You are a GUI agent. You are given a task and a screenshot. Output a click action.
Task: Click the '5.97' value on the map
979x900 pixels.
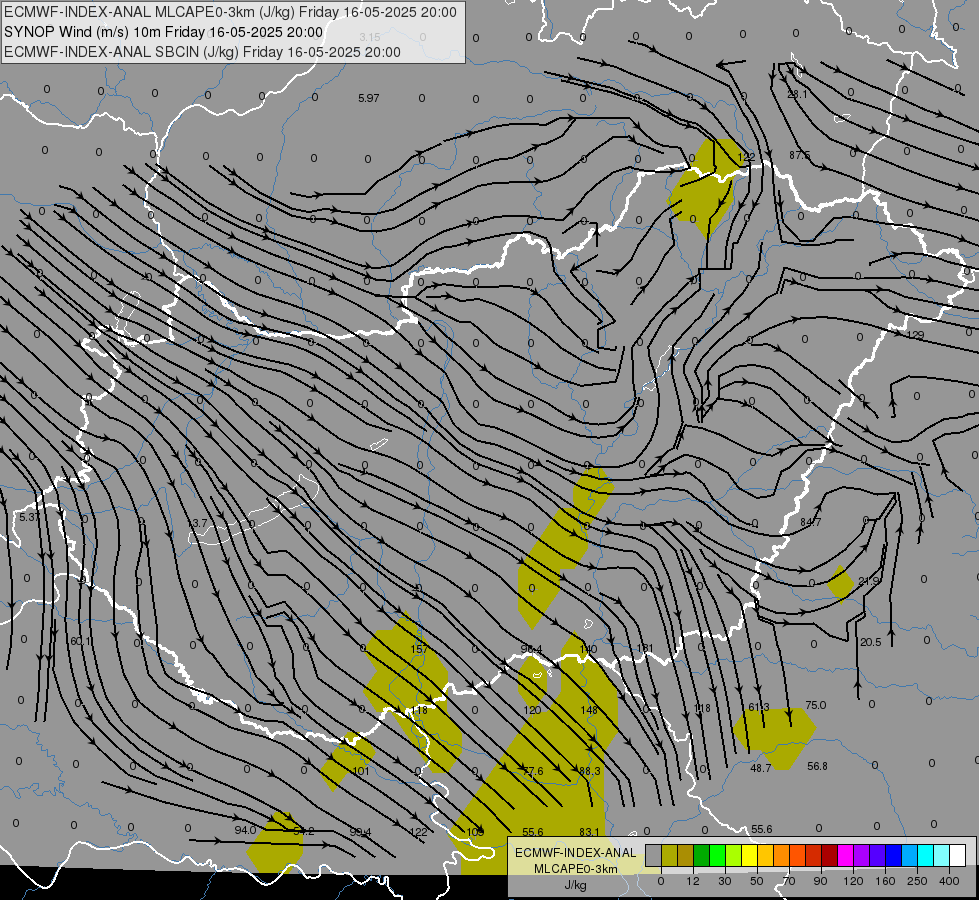(x=369, y=98)
